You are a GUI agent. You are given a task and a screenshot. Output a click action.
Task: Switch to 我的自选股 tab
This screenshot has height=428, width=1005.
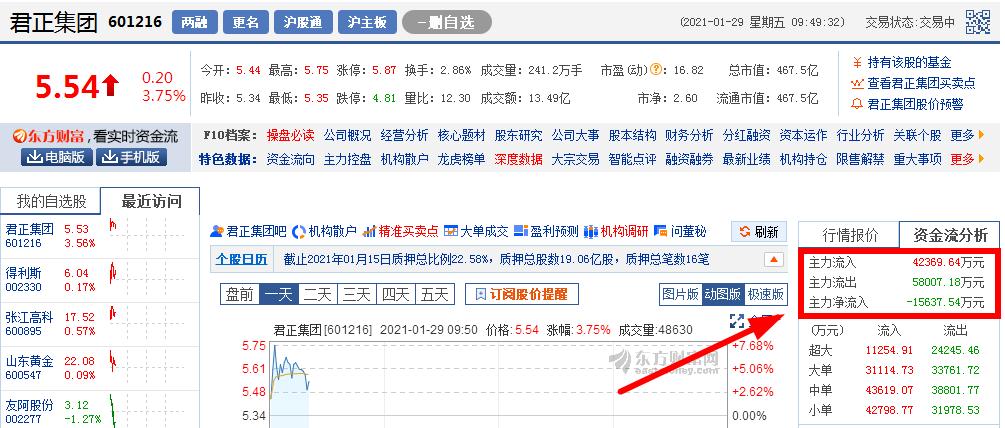coord(51,202)
